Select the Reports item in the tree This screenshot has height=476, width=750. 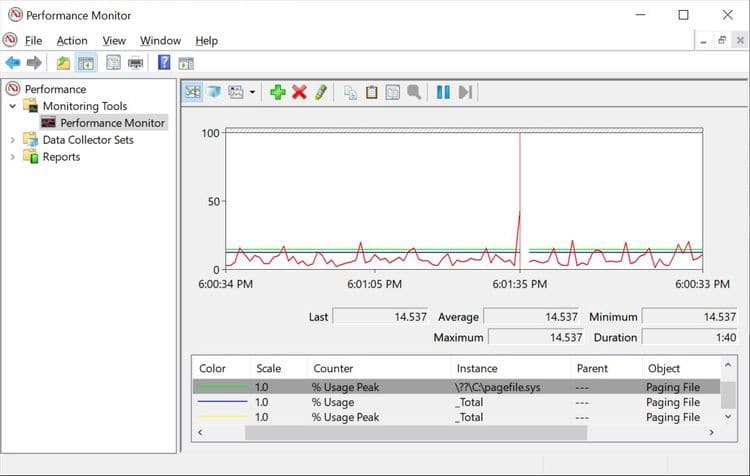(61, 157)
